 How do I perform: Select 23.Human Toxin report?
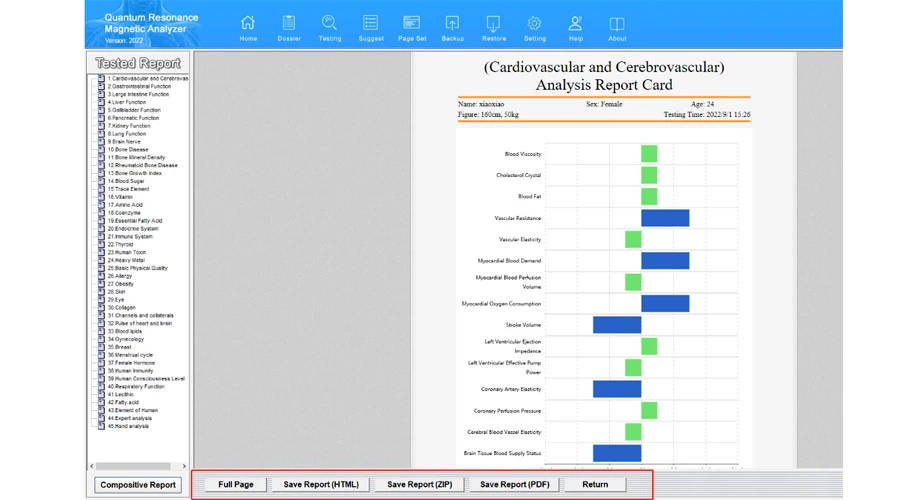point(127,252)
